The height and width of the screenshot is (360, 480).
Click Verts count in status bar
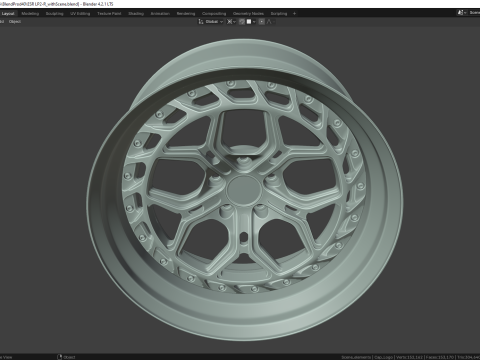coord(409,357)
